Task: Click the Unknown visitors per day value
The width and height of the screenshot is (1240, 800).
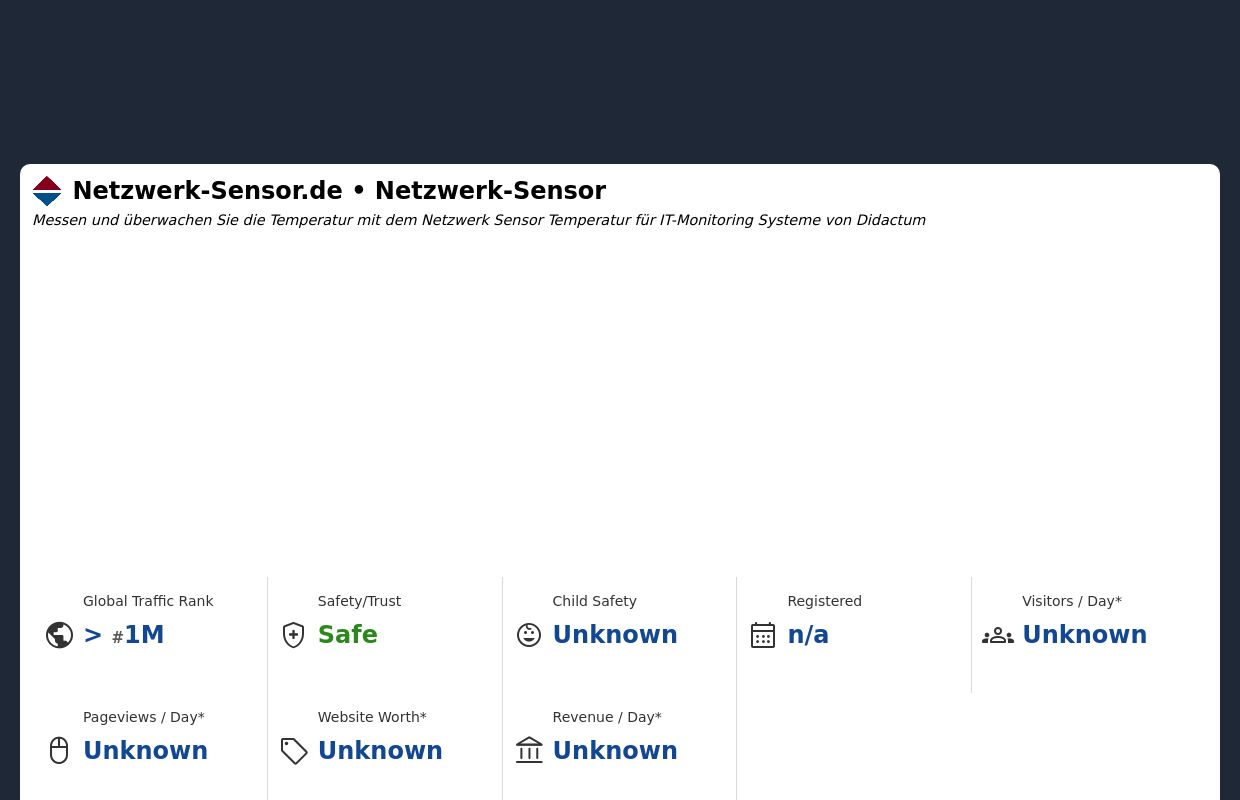Action: 1084,634
